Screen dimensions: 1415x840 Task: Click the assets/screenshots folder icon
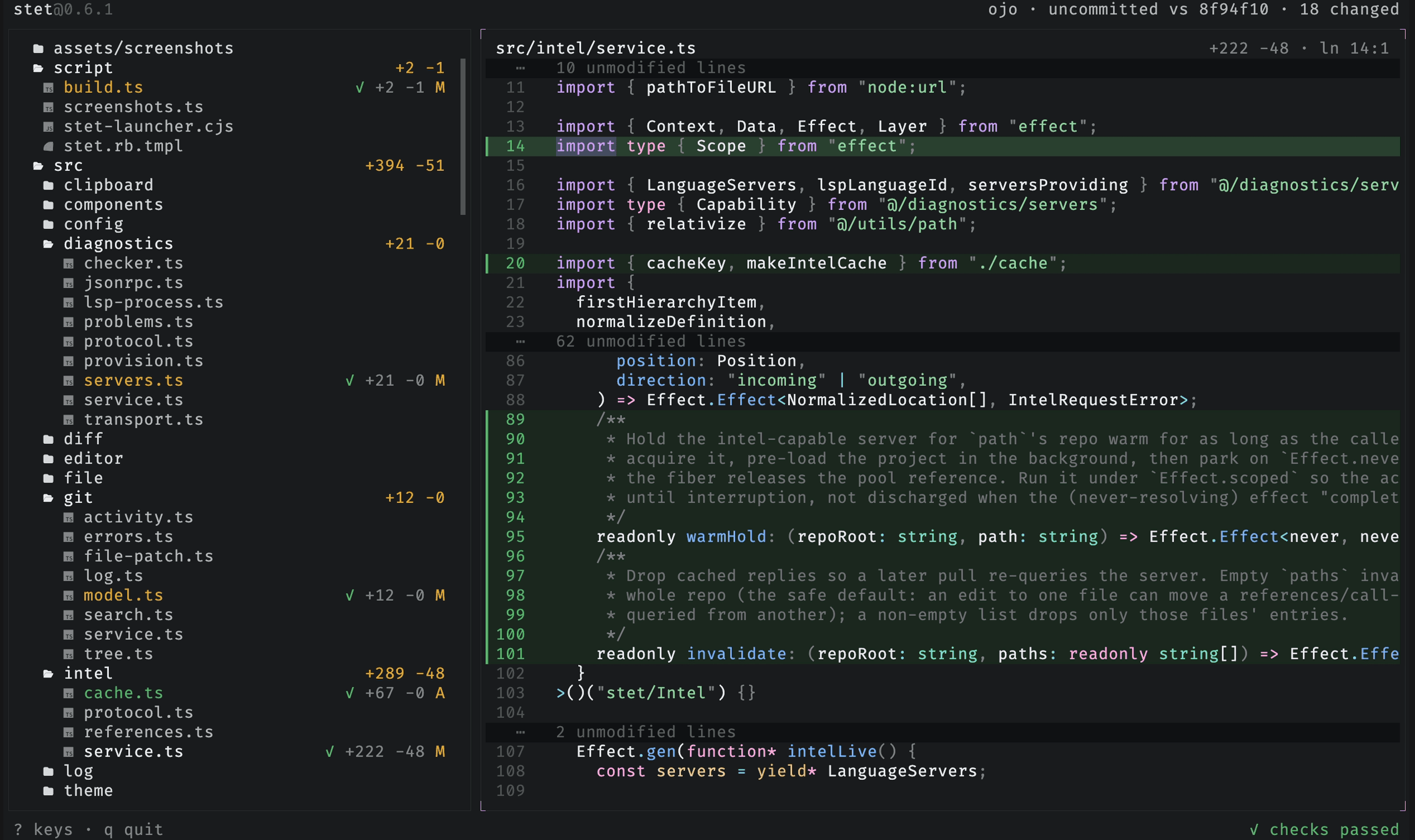pos(39,49)
